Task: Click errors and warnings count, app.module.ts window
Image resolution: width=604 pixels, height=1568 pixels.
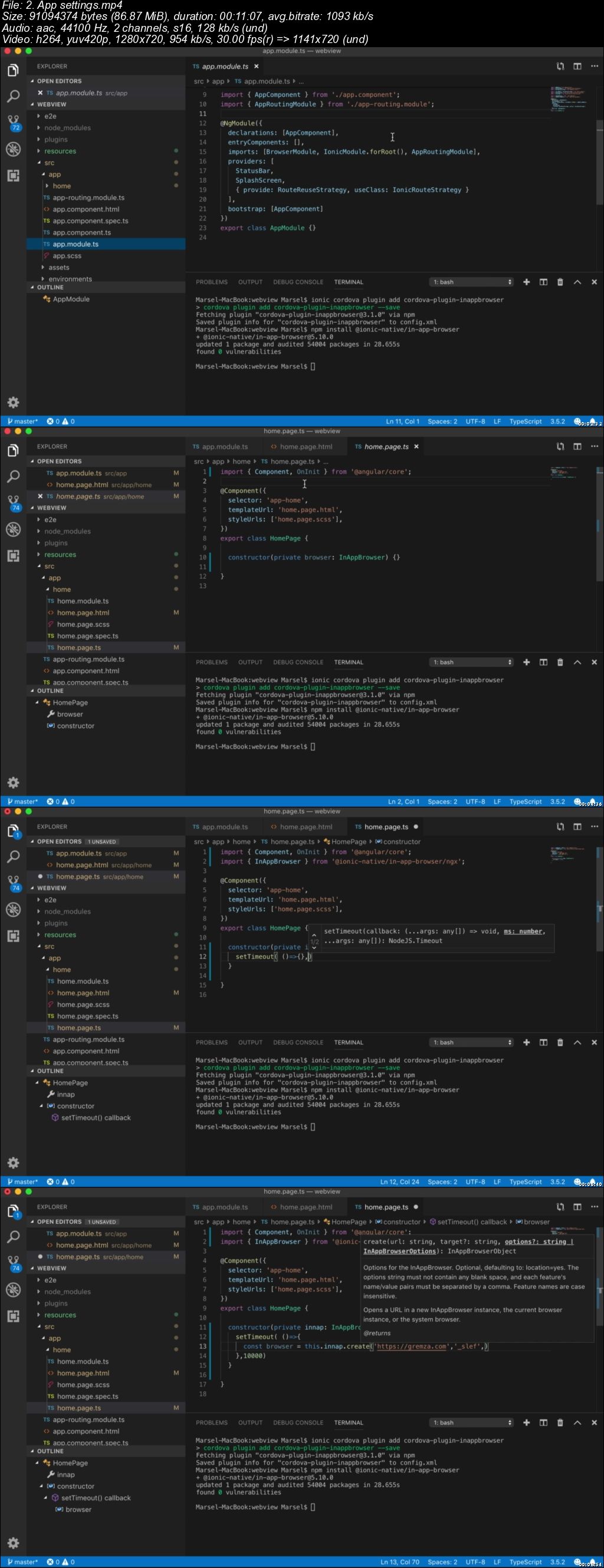Action: (61, 421)
